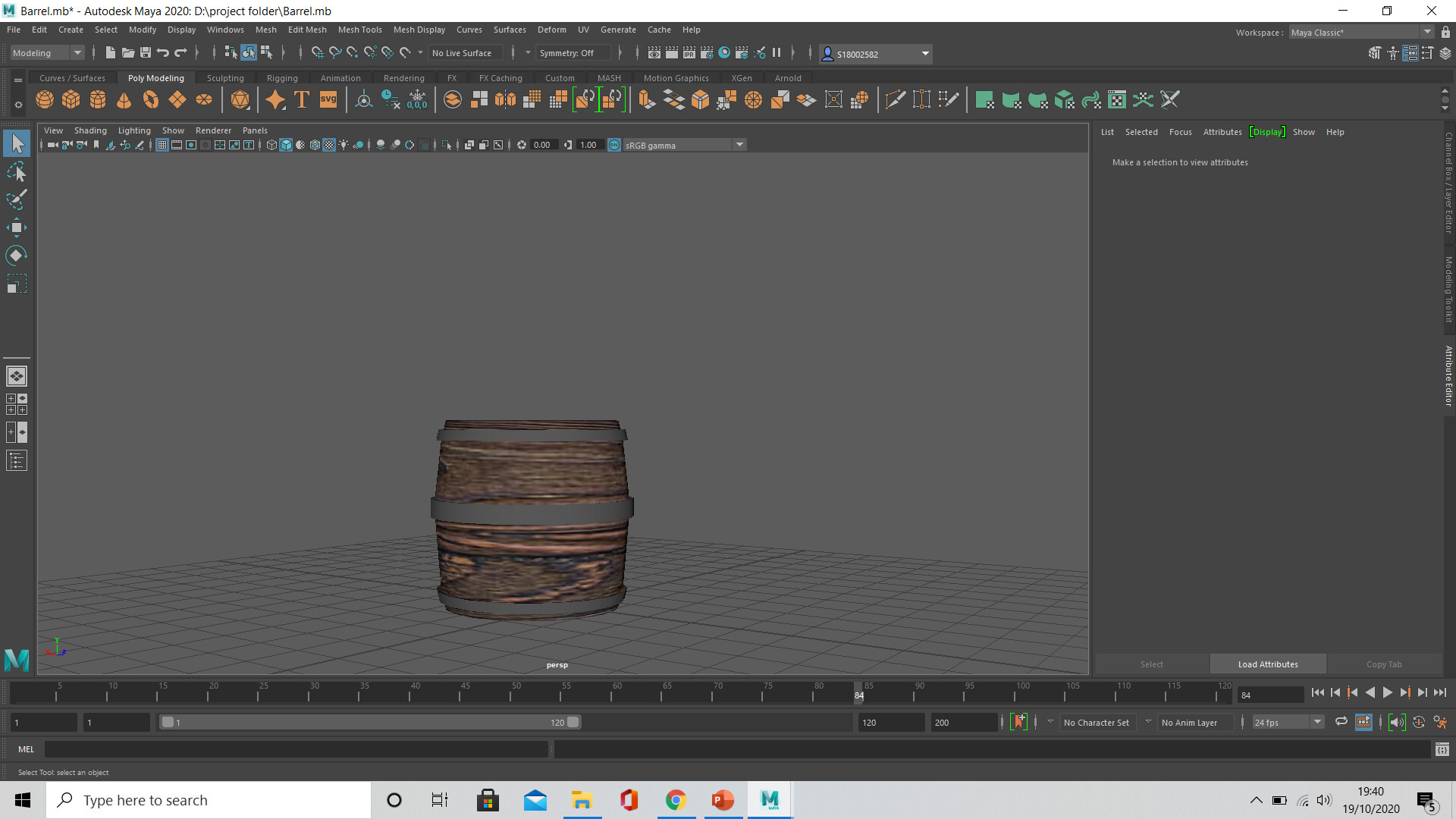Viewport: 1456px width, 819px height.
Task: Select the Scale tool in the toolbox
Action: [17, 284]
